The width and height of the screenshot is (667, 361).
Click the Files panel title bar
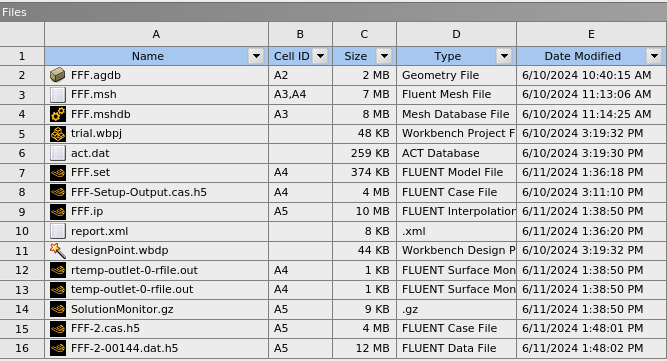point(334,12)
